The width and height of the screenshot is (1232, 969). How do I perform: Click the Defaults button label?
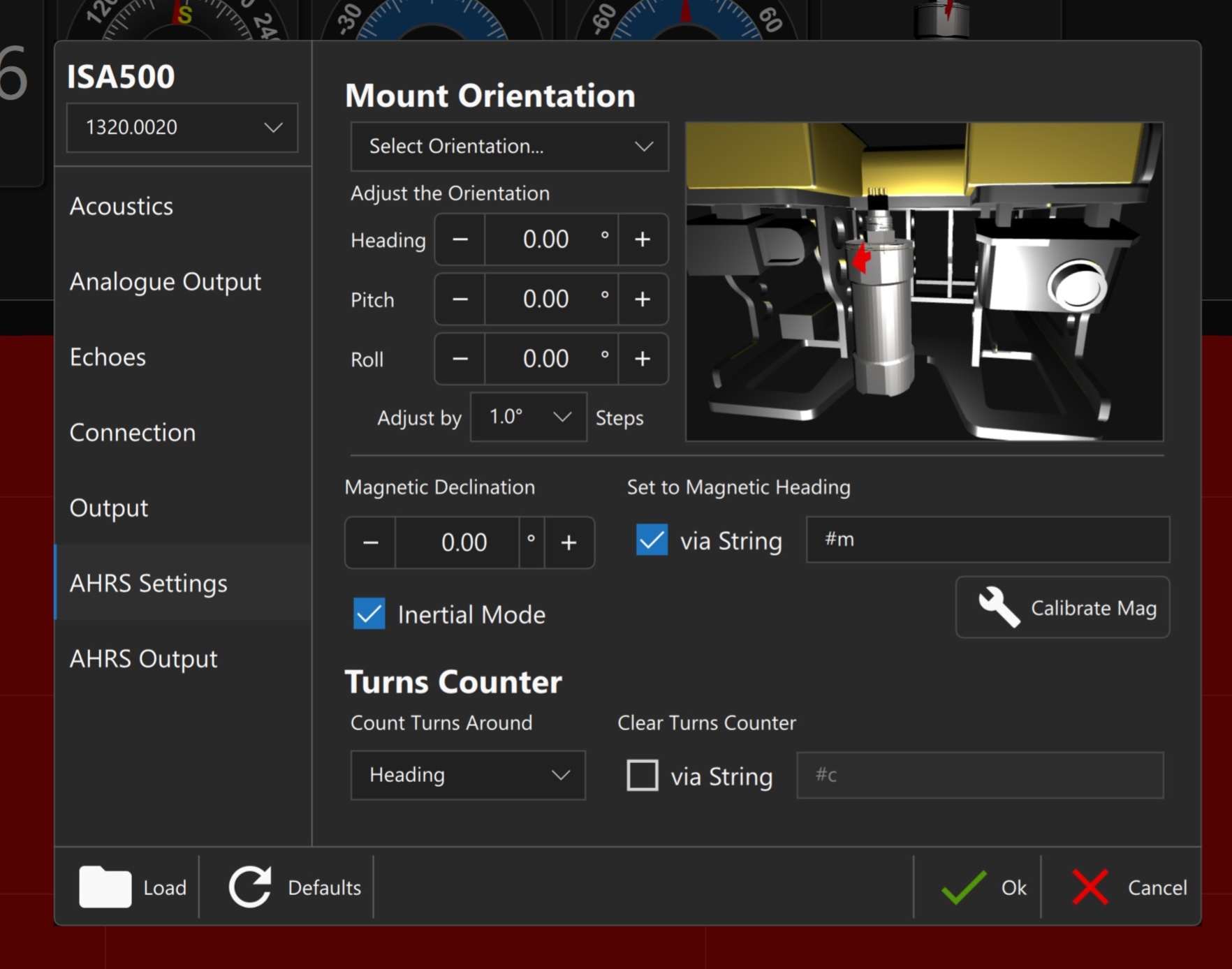coord(324,887)
